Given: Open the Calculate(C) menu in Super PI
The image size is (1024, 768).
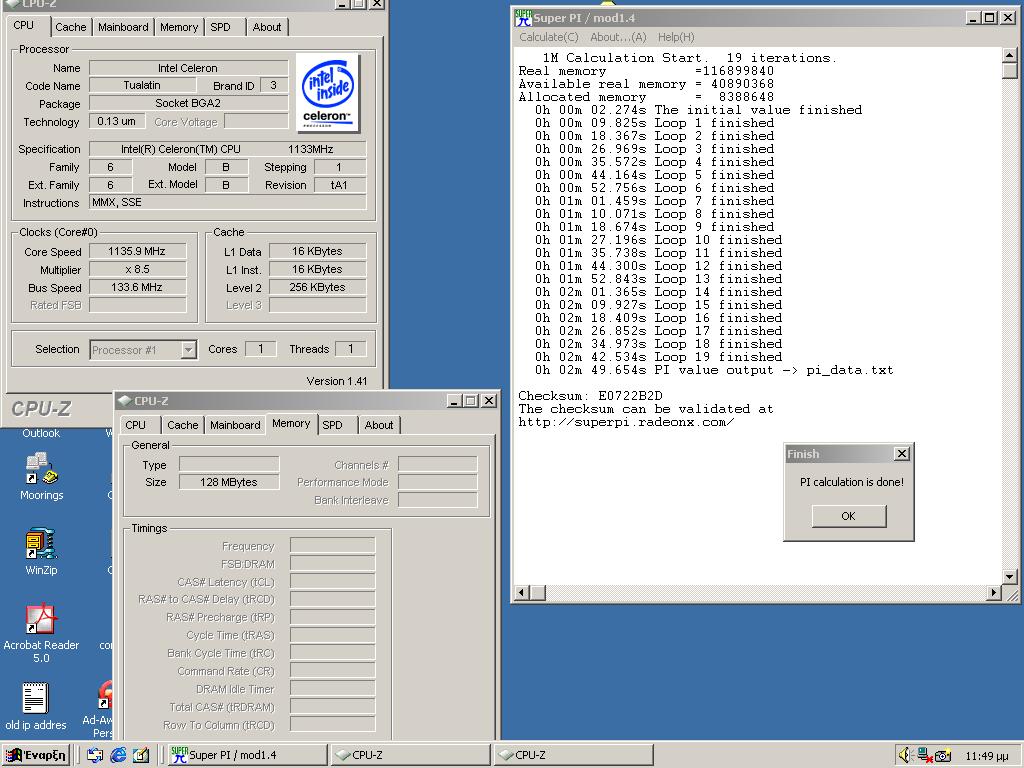Looking at the screenshot, I should pos(549,37).
